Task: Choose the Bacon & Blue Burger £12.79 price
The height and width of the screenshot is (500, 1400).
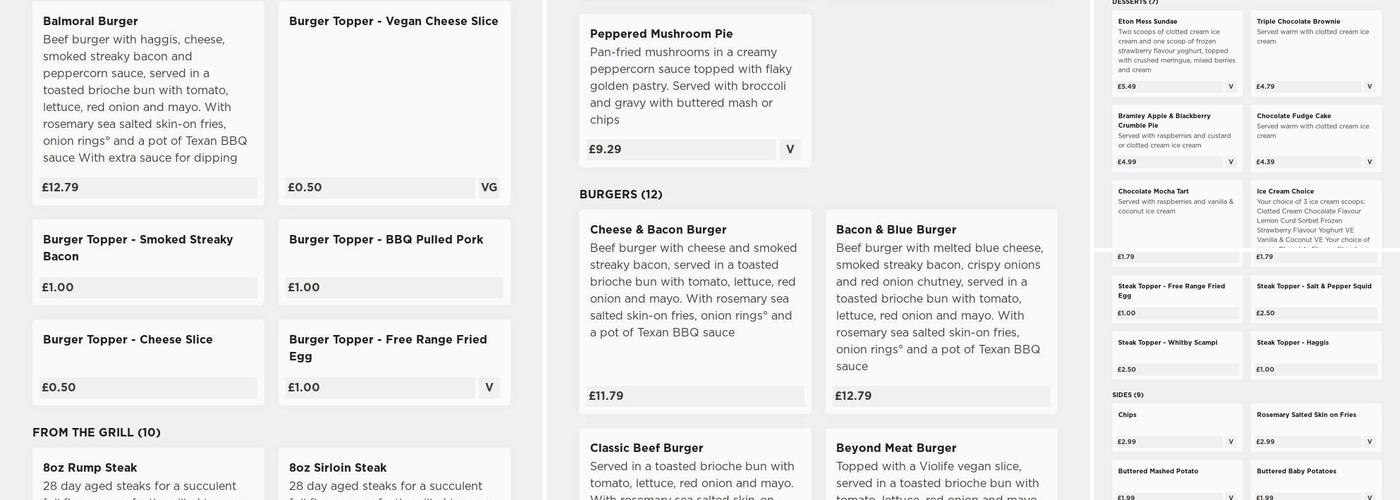Action: point(941,396)
